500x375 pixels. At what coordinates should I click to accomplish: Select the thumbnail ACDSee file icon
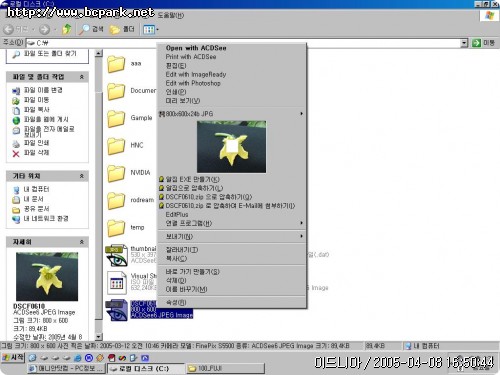(x=116, y=255)
